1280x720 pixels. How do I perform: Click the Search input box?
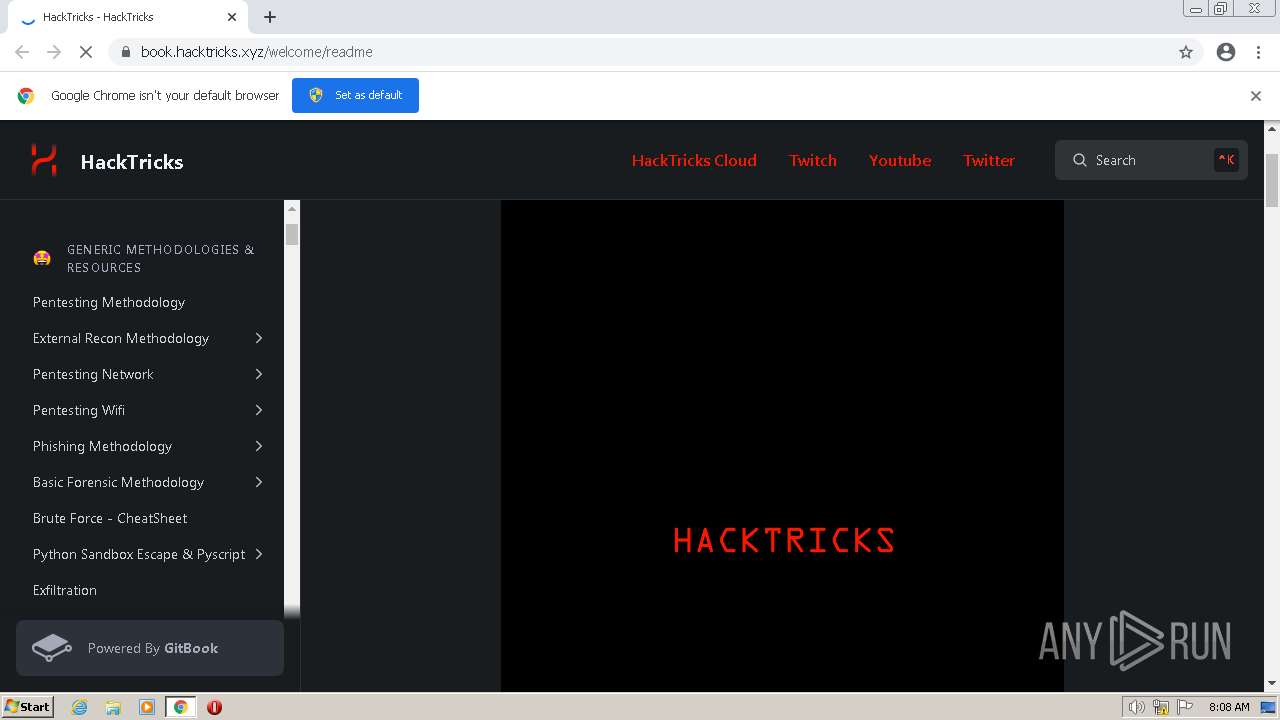click(x=1151, y=160)
